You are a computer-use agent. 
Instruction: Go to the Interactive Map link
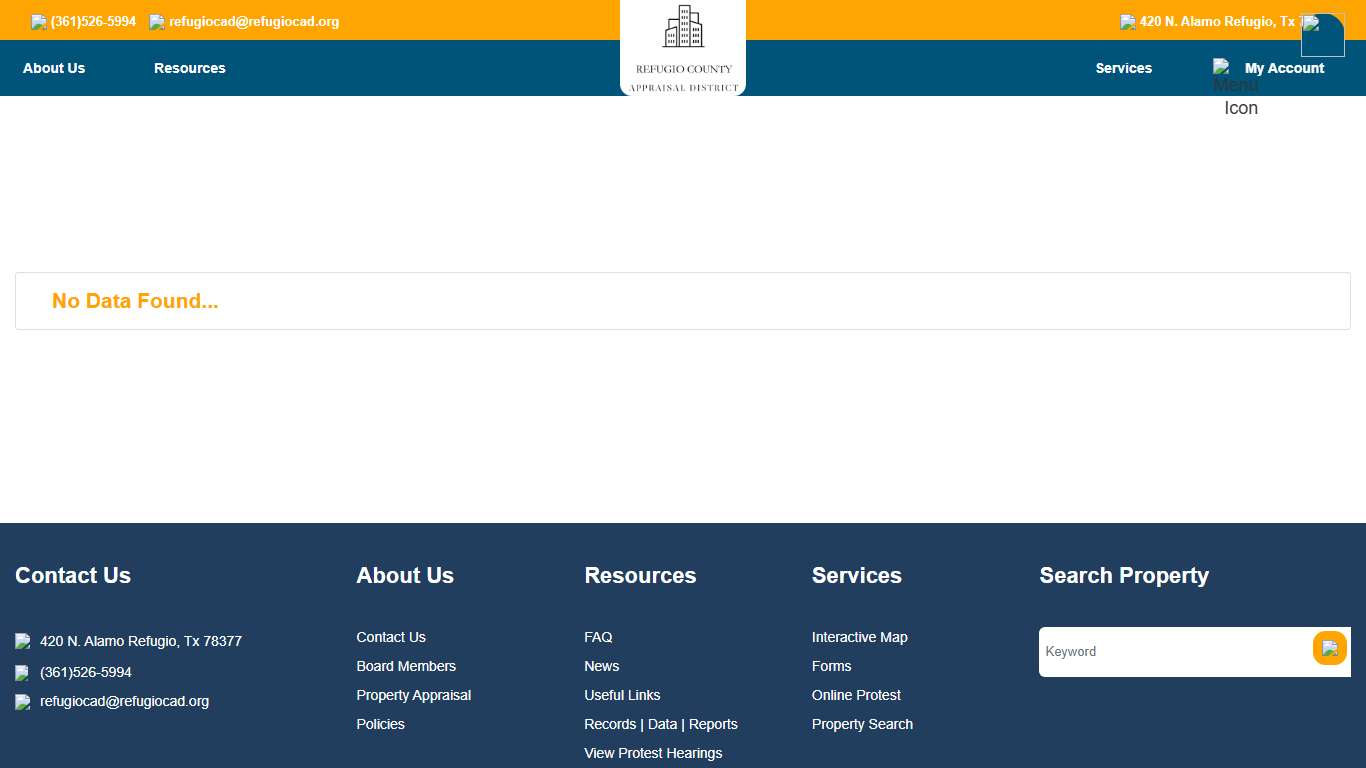[859, 637]
